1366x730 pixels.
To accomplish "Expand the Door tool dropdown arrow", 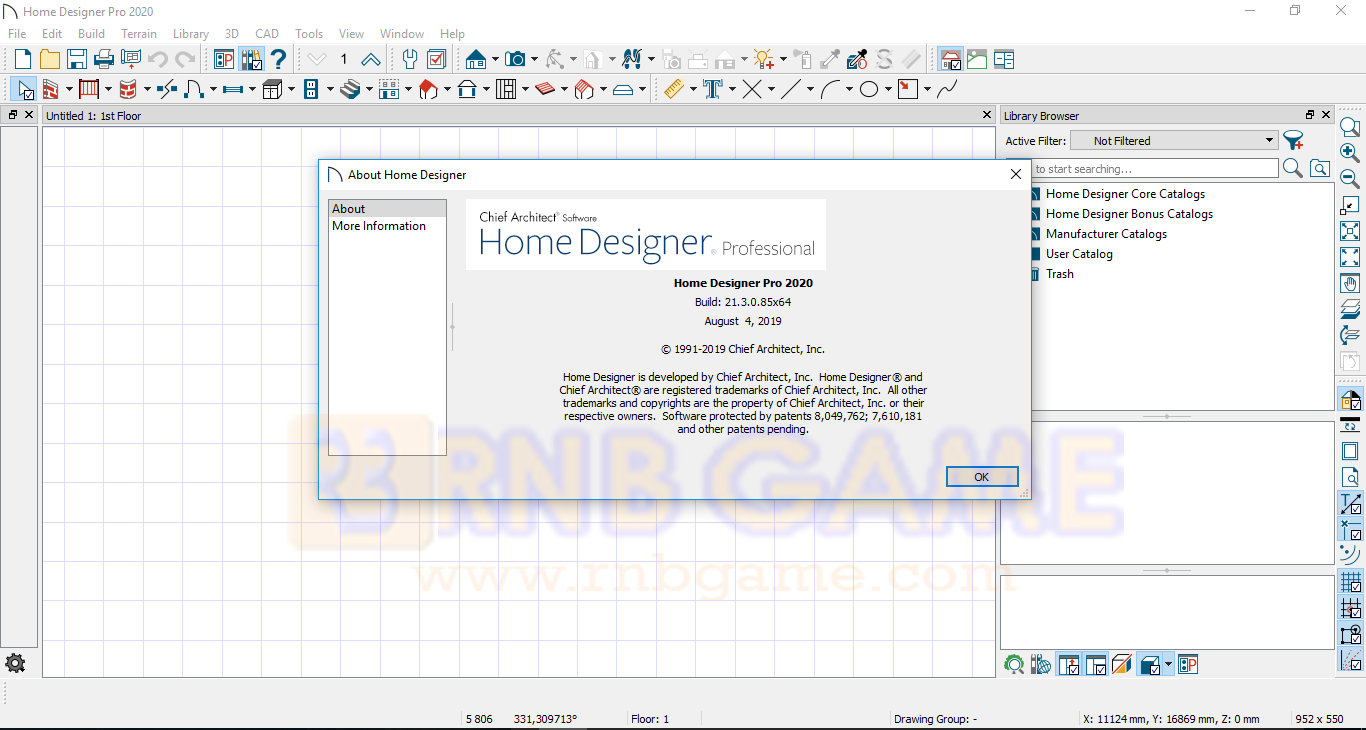I will 212,89.
